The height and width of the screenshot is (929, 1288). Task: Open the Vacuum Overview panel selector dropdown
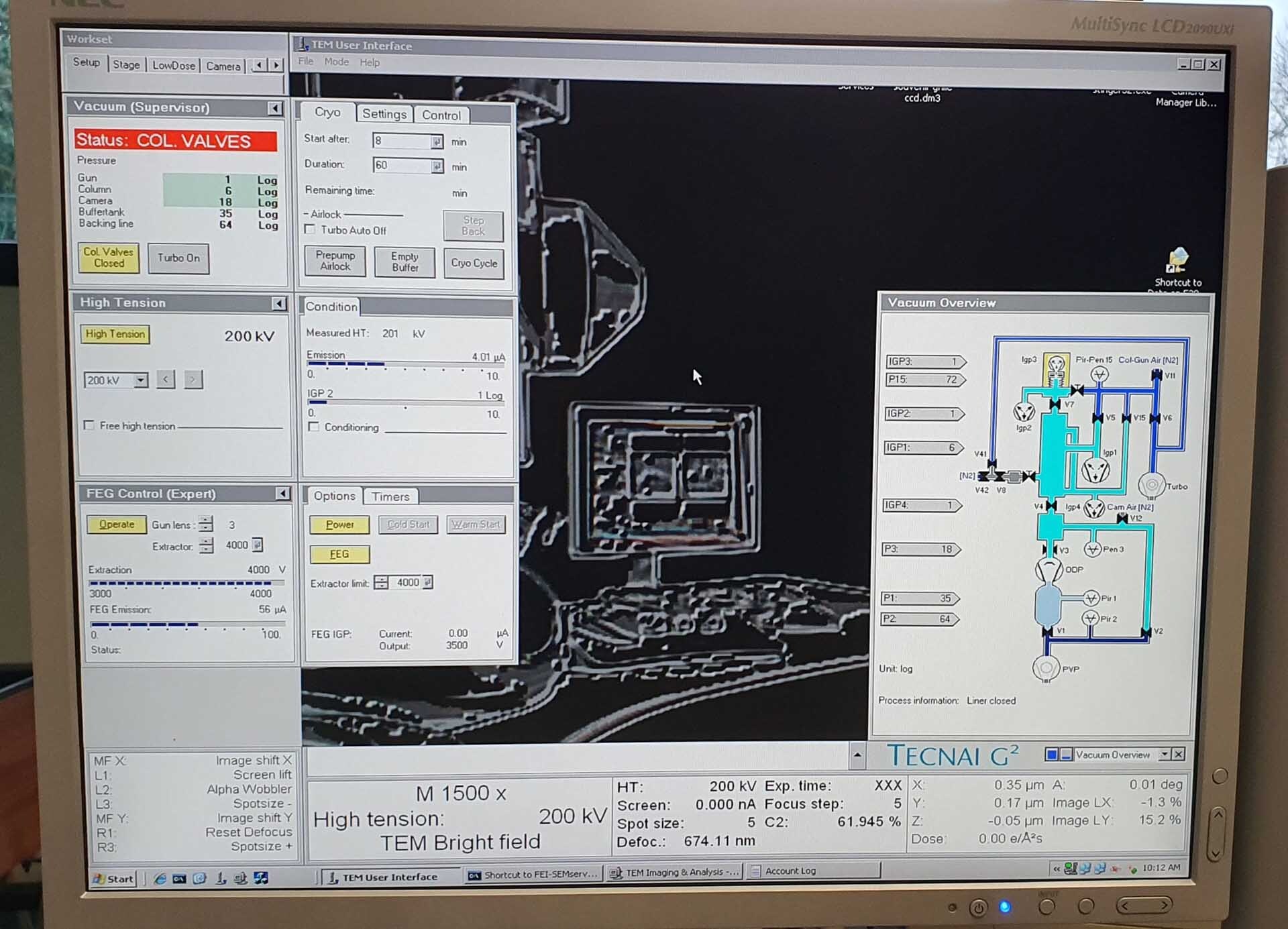(1164, 755)
